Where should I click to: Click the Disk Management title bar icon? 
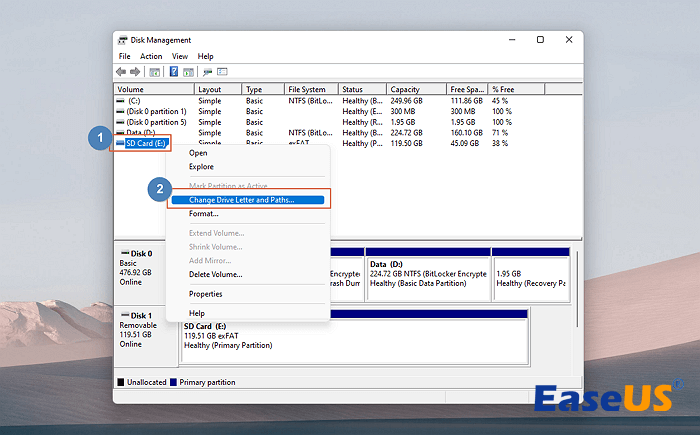coord(124,40)
